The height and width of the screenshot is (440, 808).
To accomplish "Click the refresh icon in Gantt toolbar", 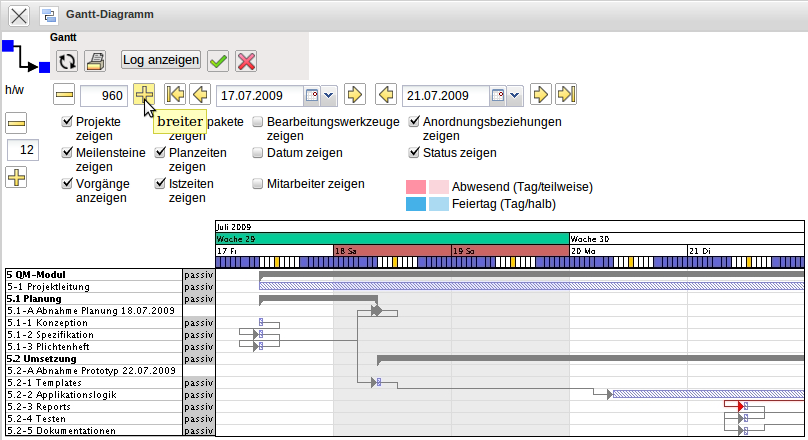I will click(67, 61).
